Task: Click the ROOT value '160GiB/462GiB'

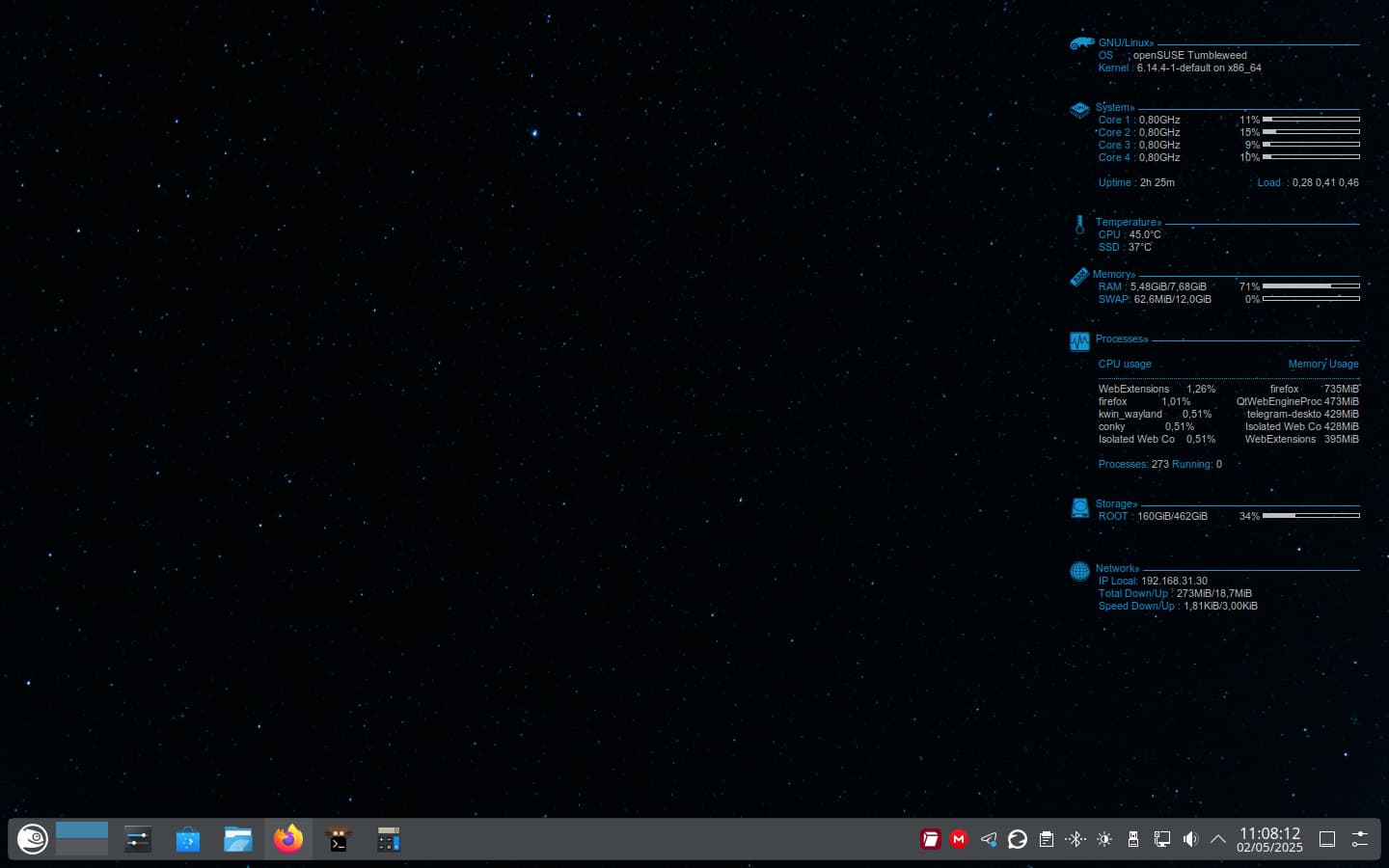Action: tap(1172, 516)
